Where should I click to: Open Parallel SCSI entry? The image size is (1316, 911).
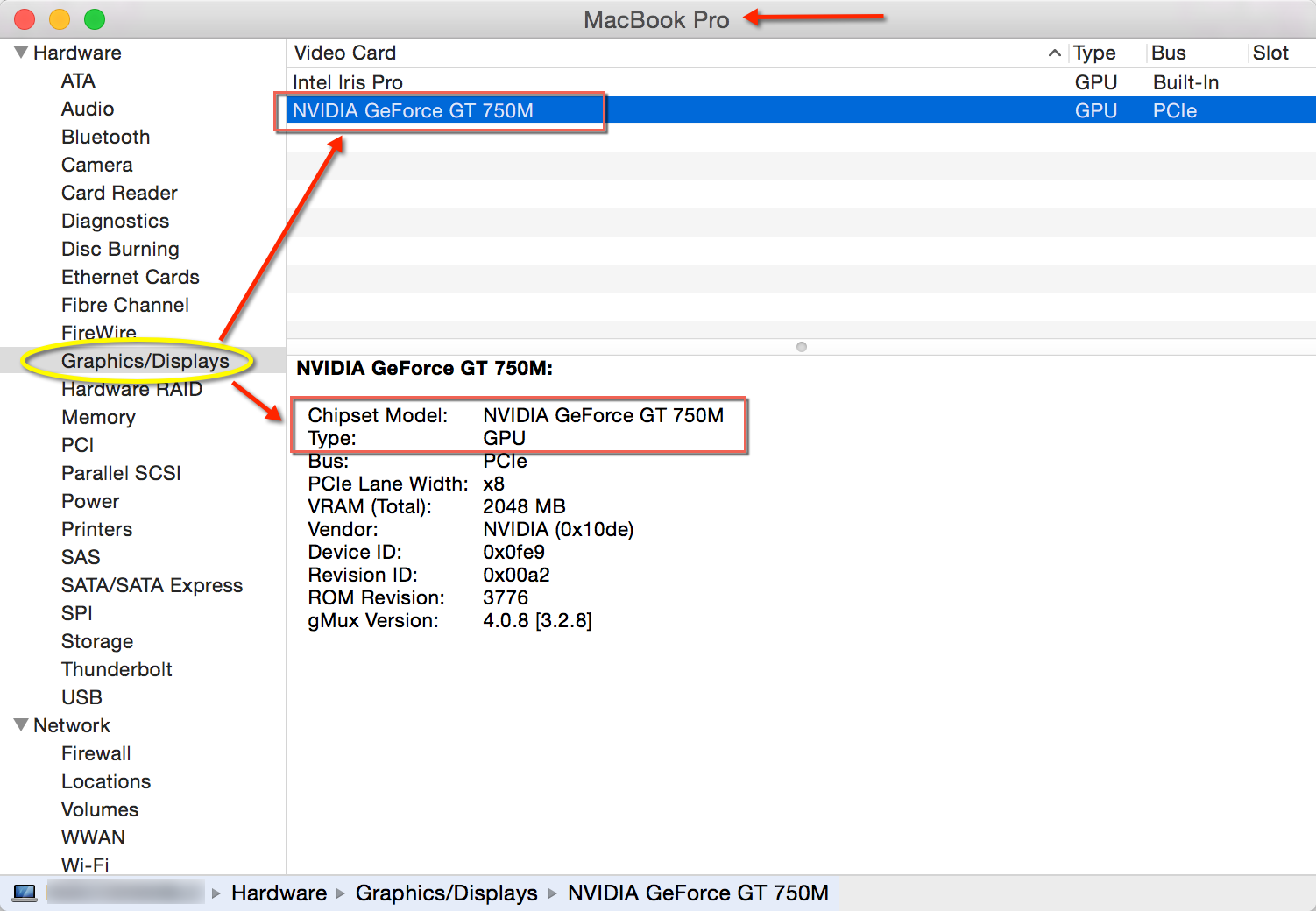click(121, 473)
